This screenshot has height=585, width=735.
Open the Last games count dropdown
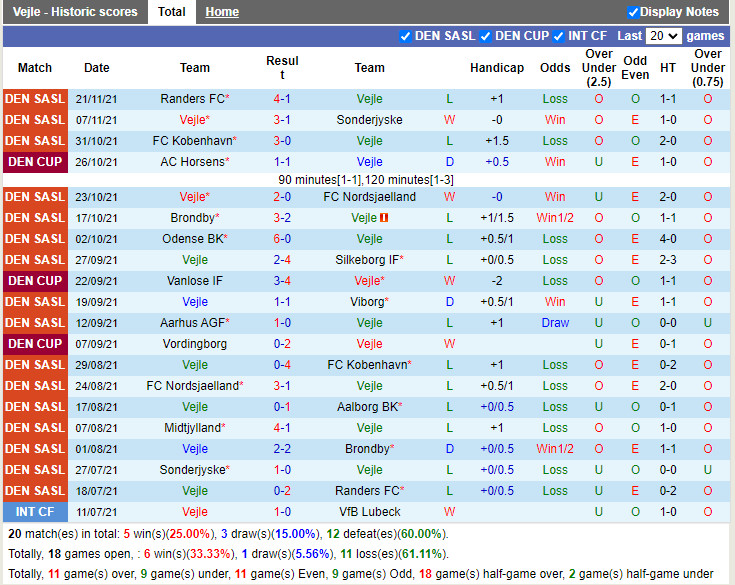pyautogui.click(x=663, y=36)
